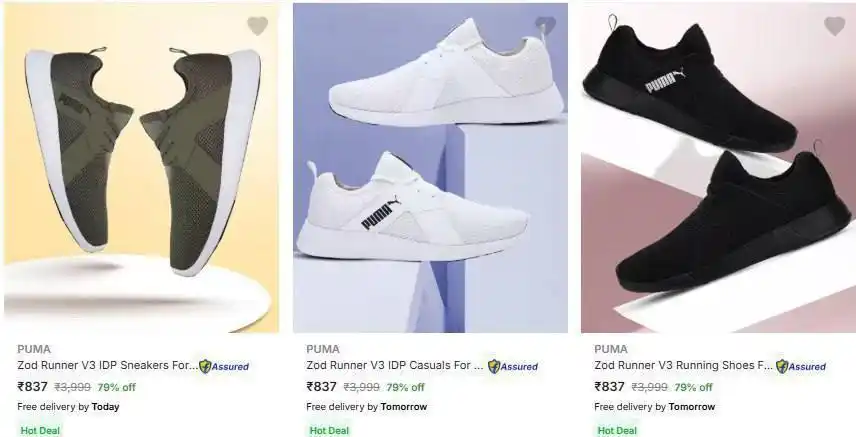Click the ₹837 price of the olive sneakers
The height and width of the screenshot is (437, 856).
(x=33, y=387)
